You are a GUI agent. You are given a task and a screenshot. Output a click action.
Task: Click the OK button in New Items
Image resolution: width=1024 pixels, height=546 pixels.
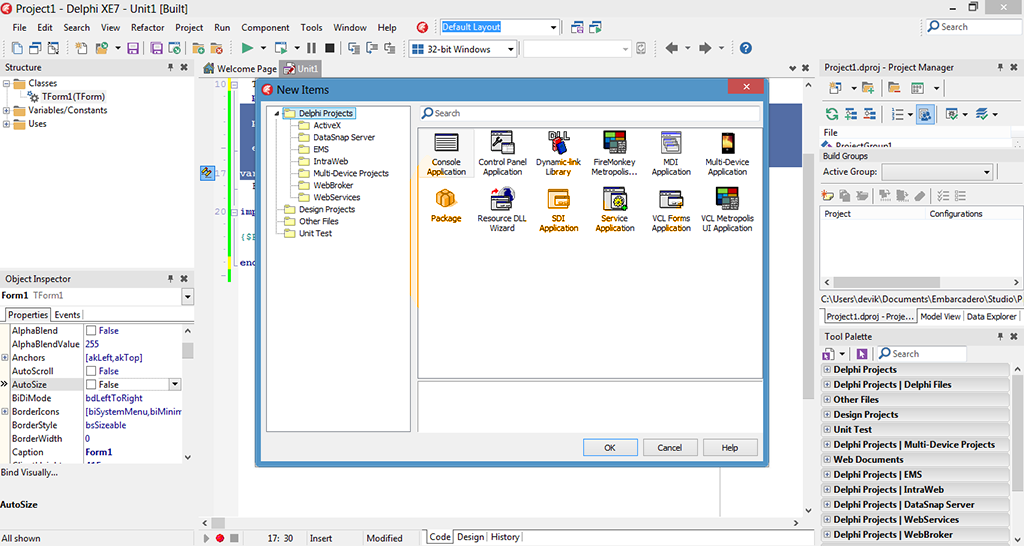(x=610, y=447)
